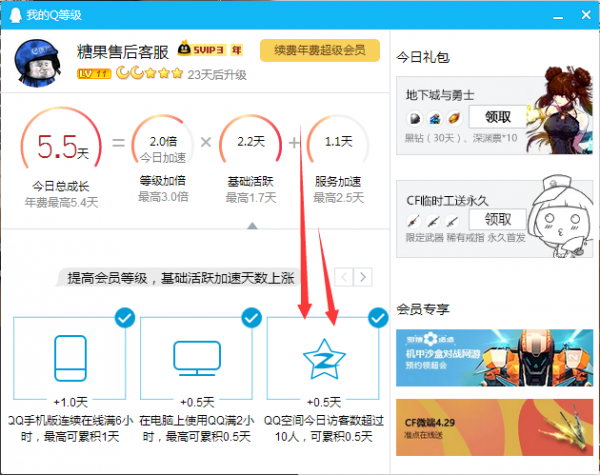Click the 服务加速 label
The width and height of the screenshot is (600, 475).
[x=338, y=181]
